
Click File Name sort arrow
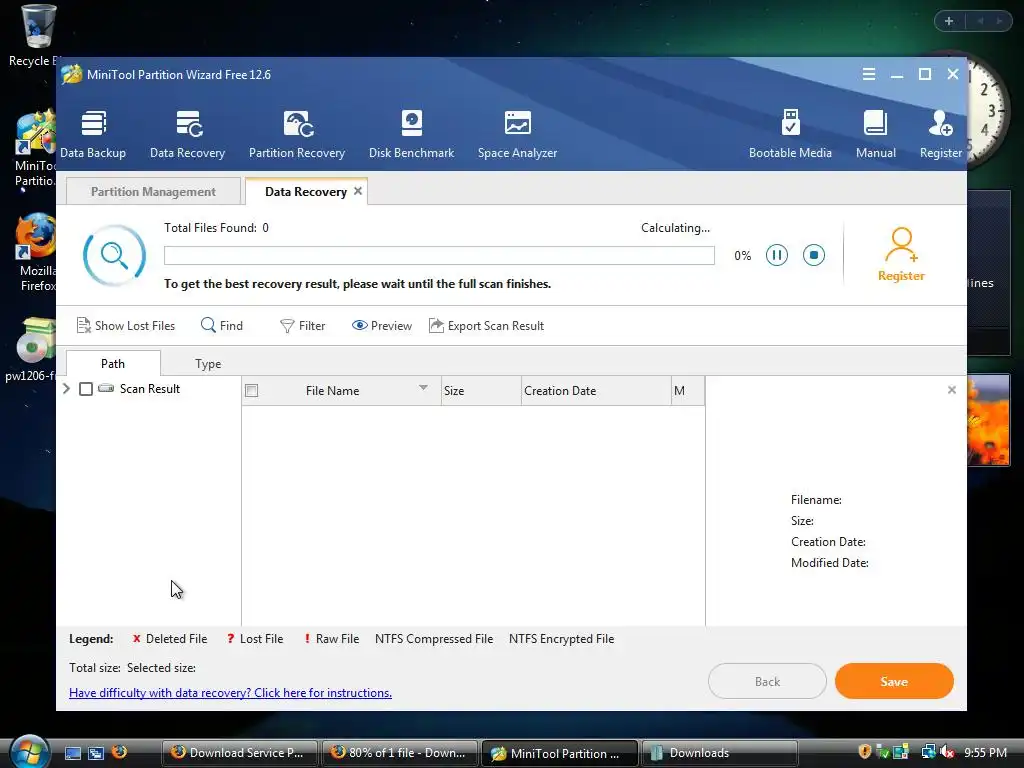(423, 388)
